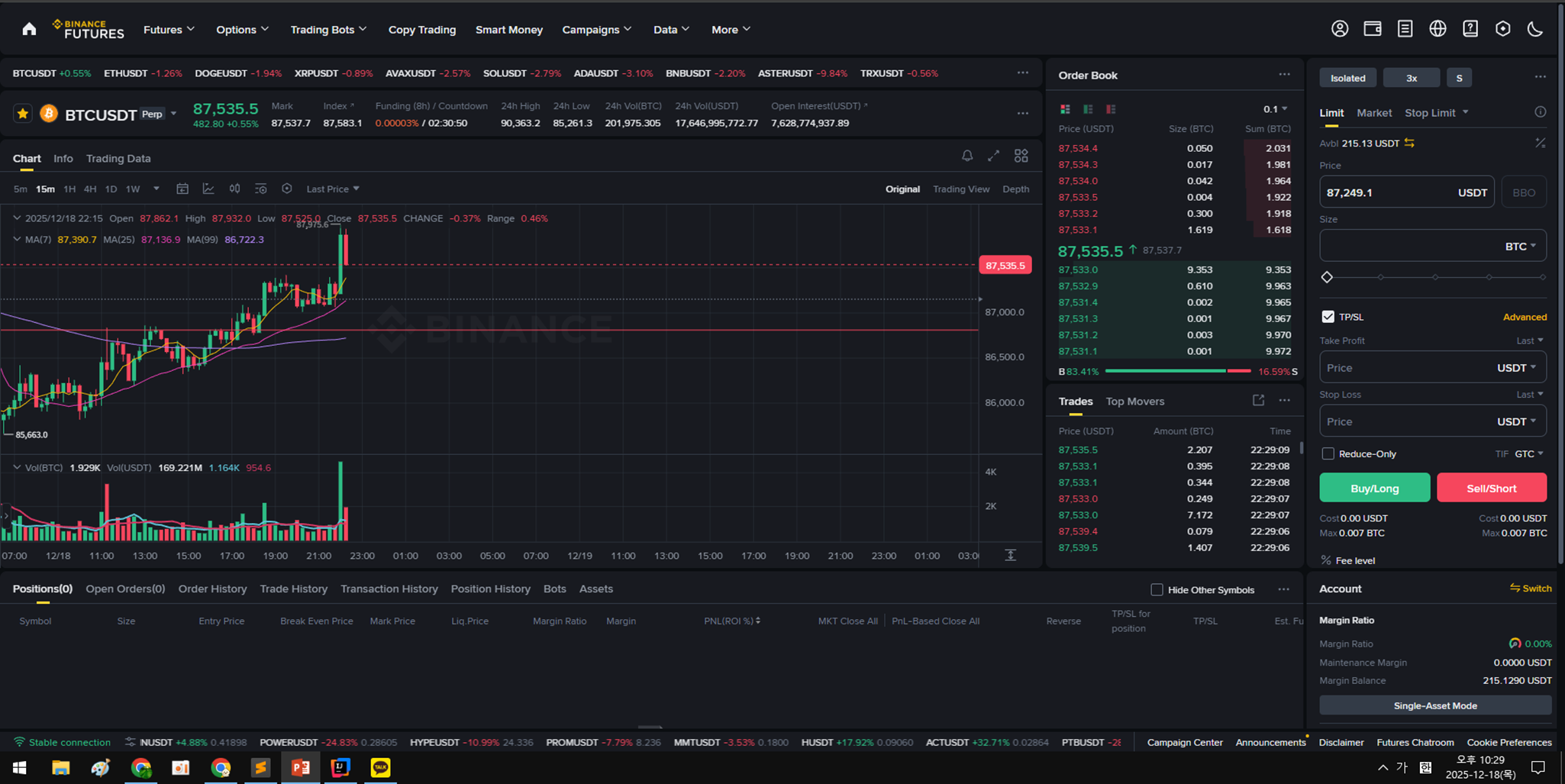Open the chart layout grid icon
1565x784 pixels.
(x=1021, y=156)
